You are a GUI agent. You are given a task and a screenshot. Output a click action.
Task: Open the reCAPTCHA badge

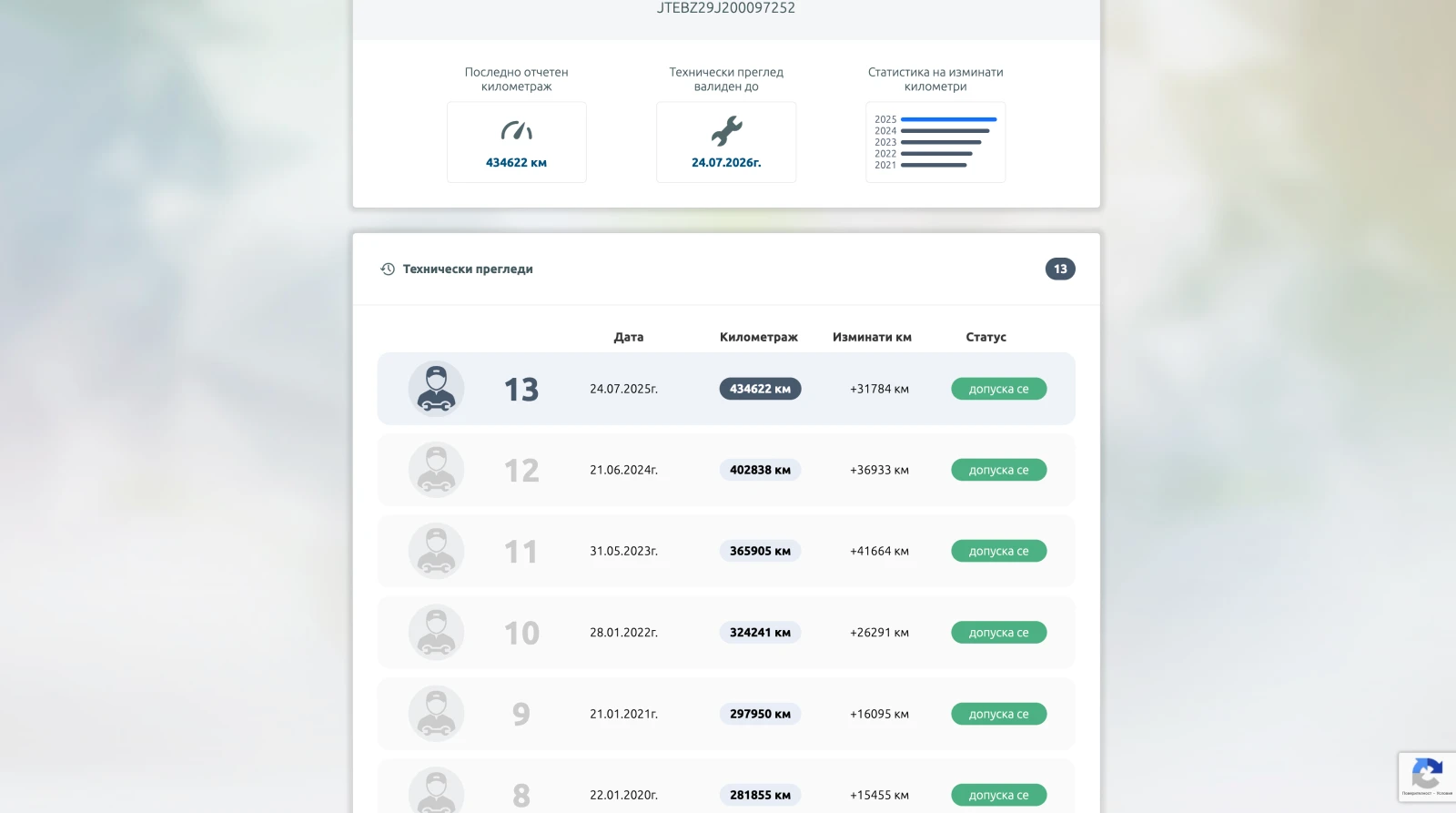pyautogui.click(x=1426, y=777)
